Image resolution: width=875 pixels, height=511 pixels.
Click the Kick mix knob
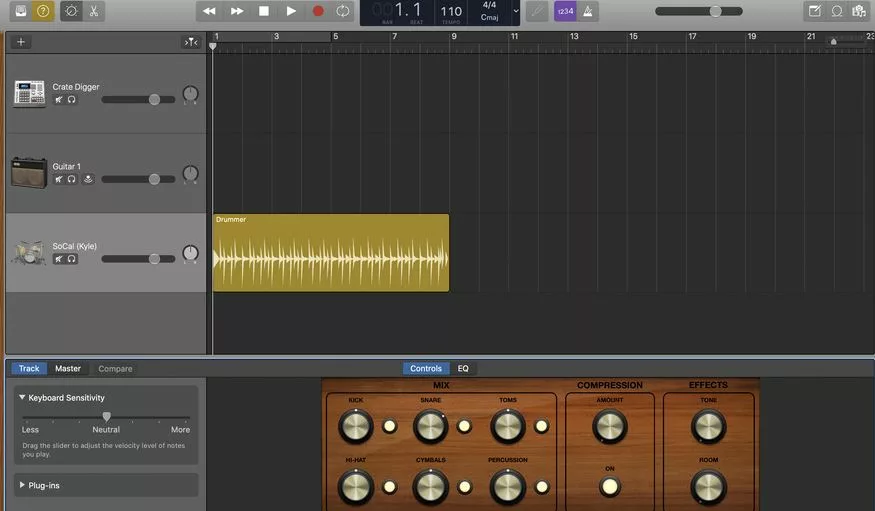[x=355, y=427]
